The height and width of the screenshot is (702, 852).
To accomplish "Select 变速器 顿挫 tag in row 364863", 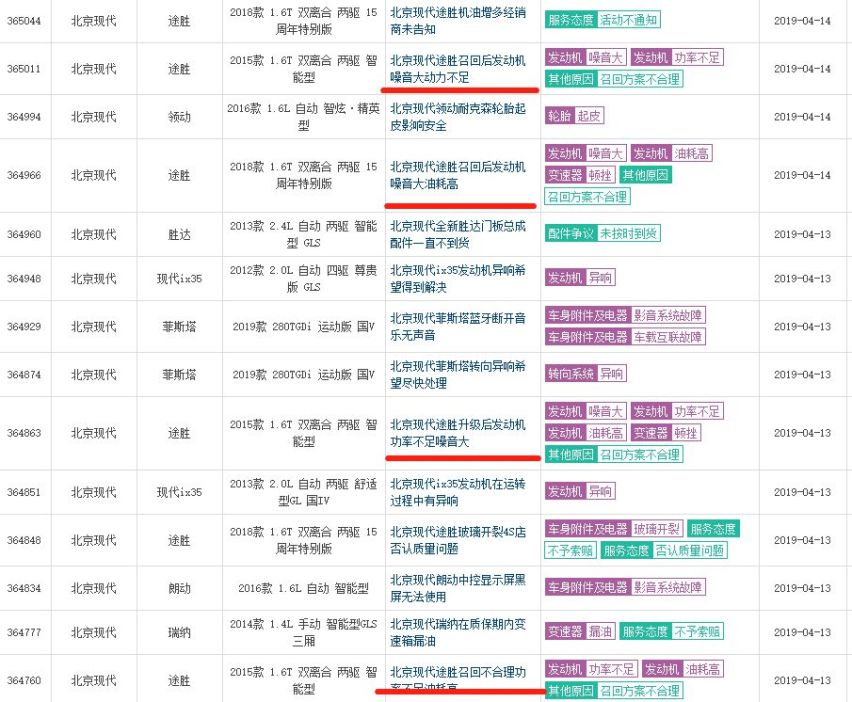I will tap(666, 433).
